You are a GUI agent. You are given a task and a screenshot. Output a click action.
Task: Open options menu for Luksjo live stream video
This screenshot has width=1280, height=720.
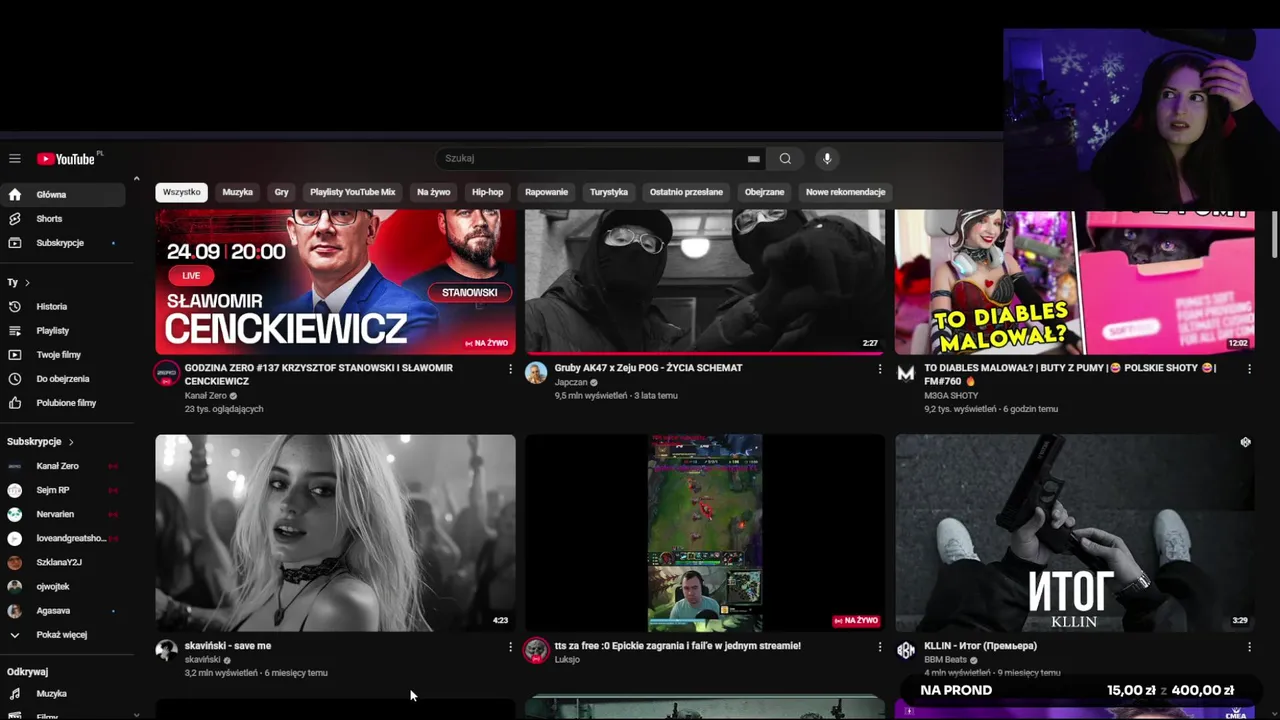[x=880, y=647]
